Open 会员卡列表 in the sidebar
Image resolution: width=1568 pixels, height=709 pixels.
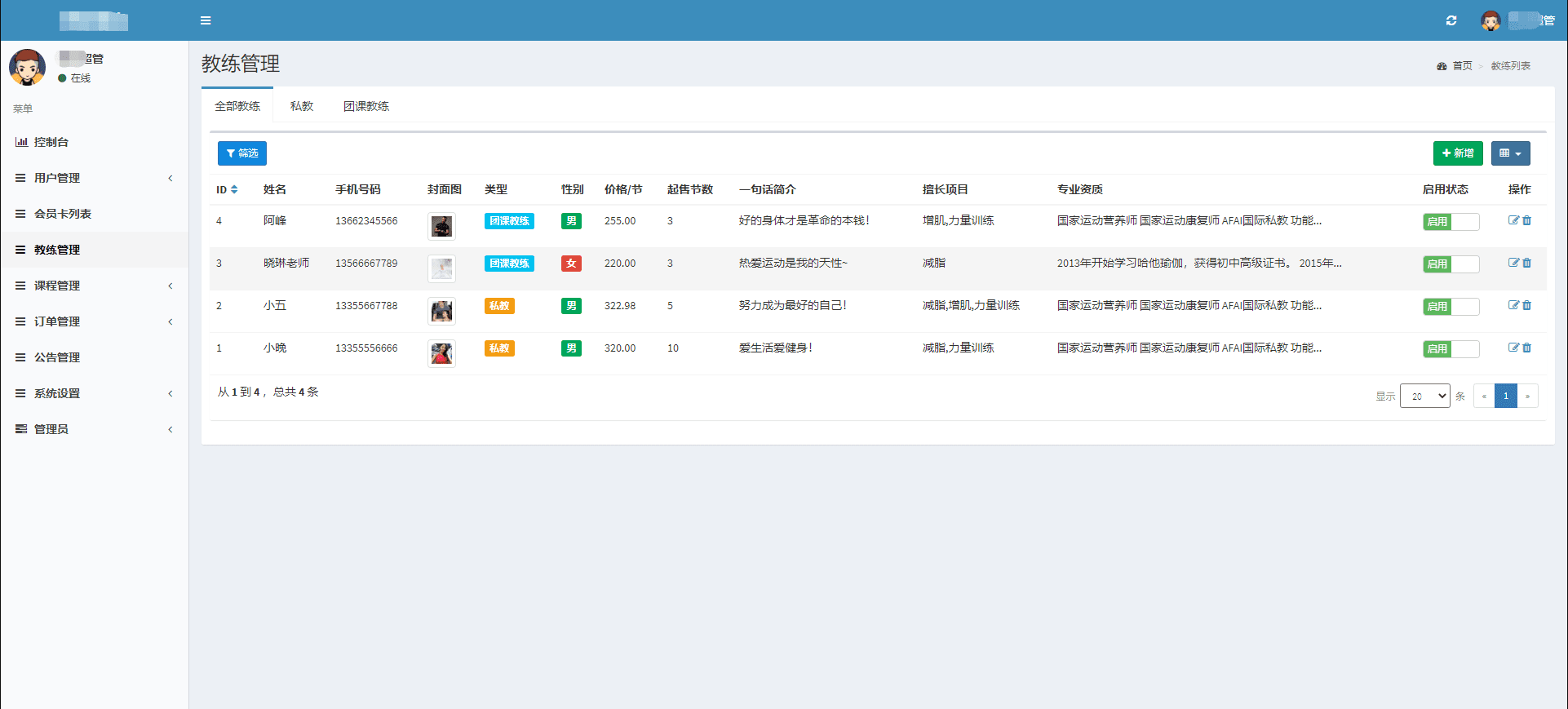point(63,214)
